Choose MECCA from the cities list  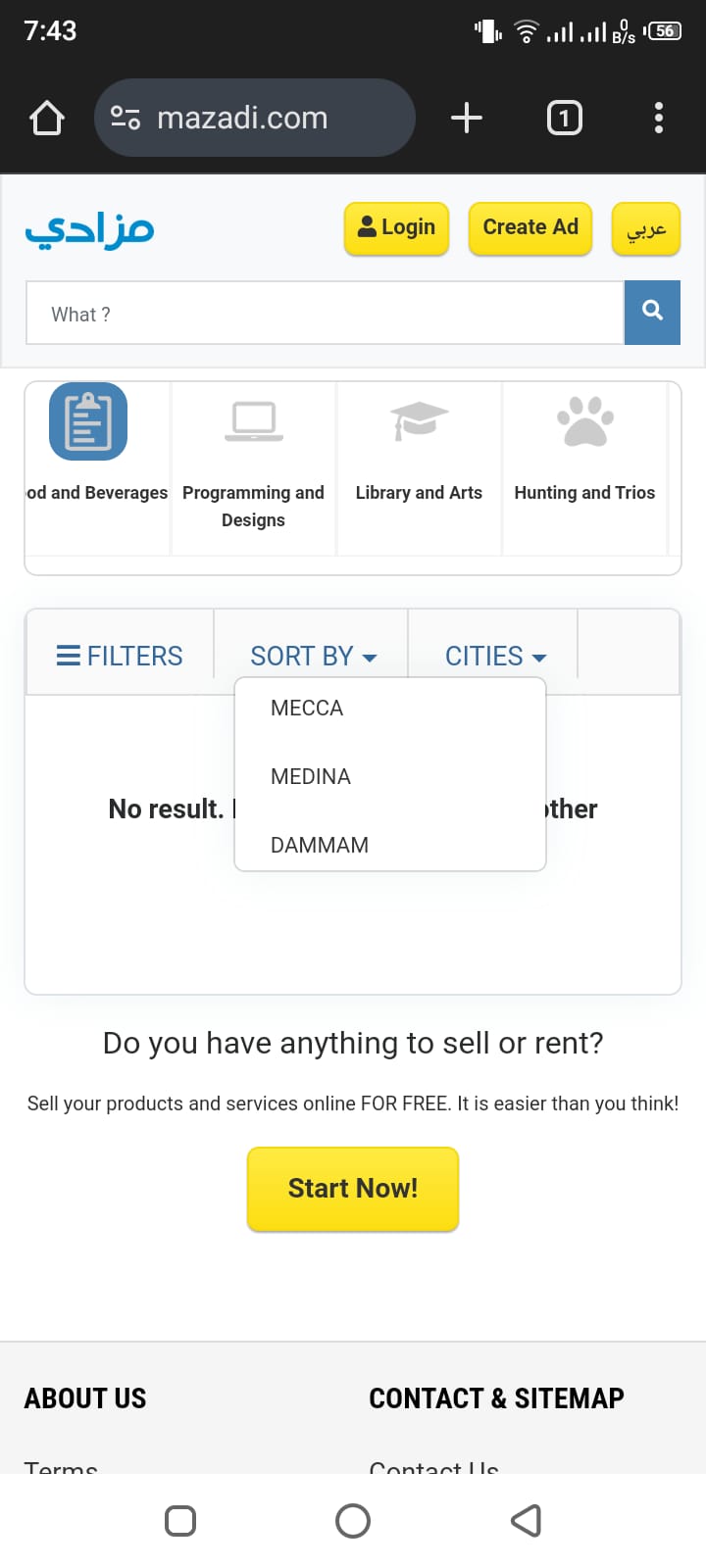307,709
